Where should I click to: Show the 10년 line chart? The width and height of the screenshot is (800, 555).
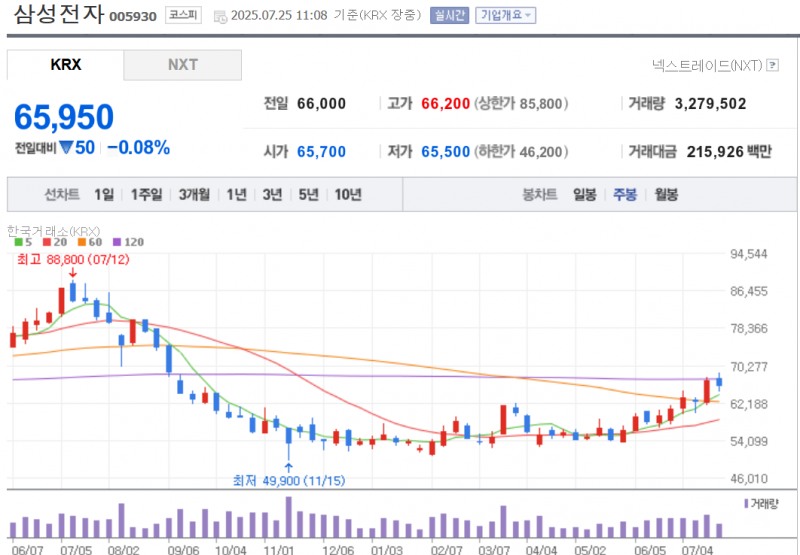(x=348, y=195)
